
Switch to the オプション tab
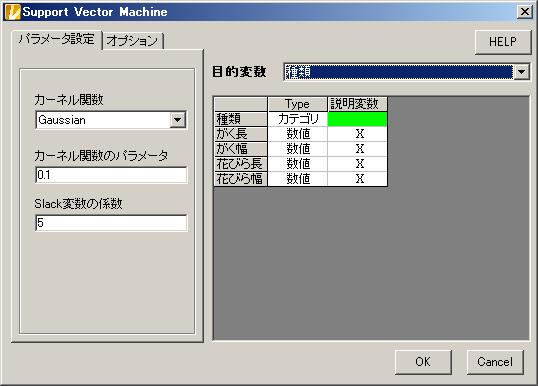coord(133,41)
